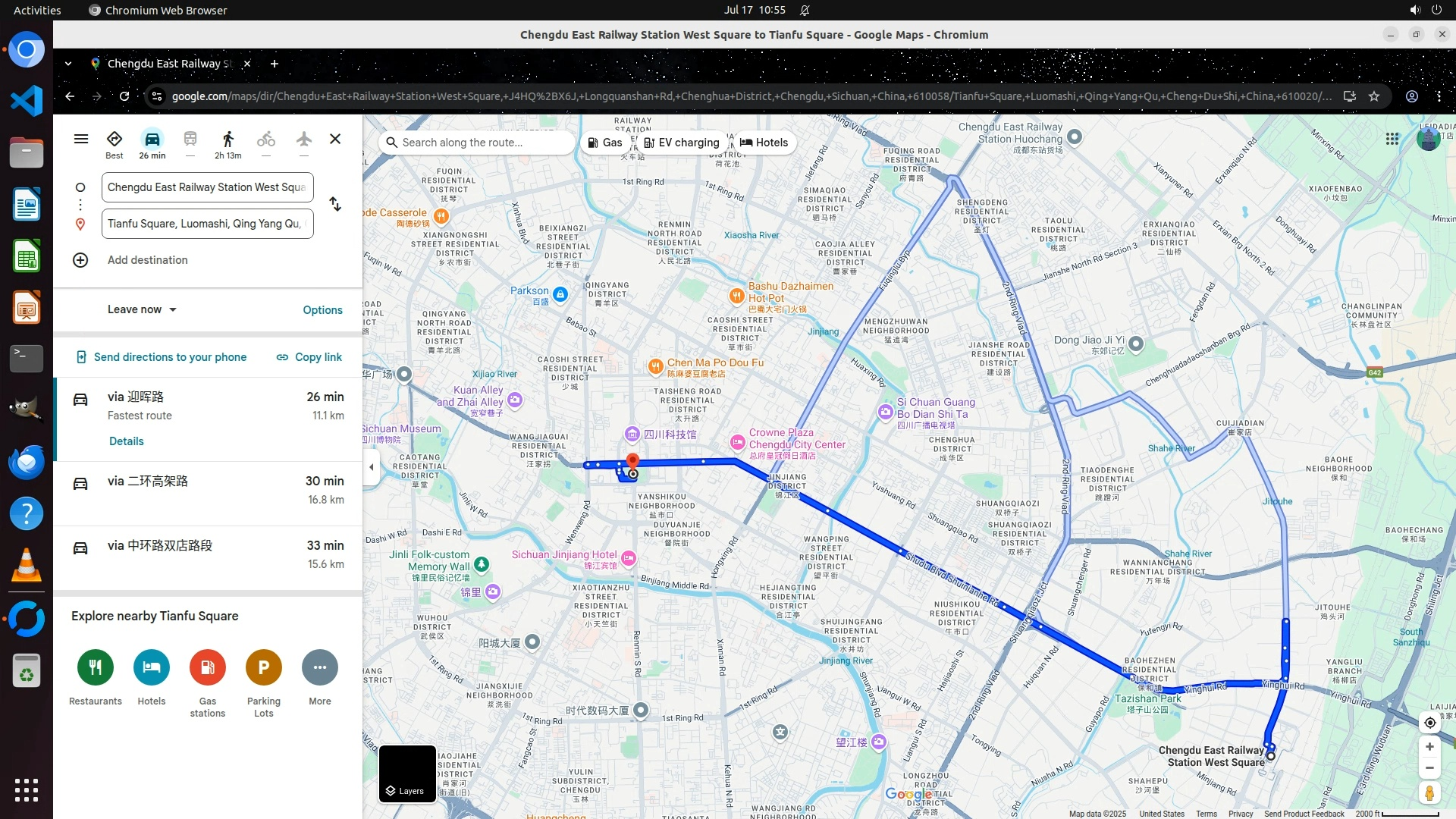
Task: Click the Show Your Location button
Action: [x=1429, y=723]
